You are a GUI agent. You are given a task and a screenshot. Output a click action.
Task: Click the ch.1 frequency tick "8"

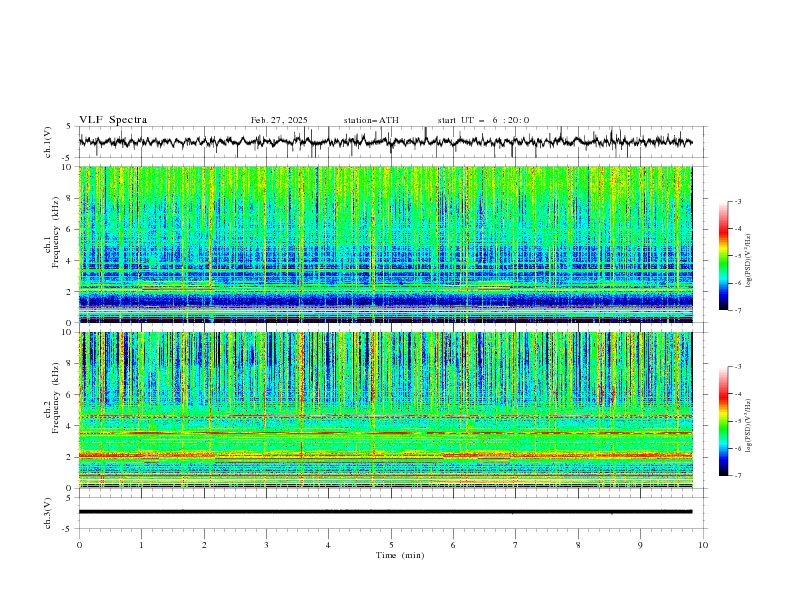(71, 198)
